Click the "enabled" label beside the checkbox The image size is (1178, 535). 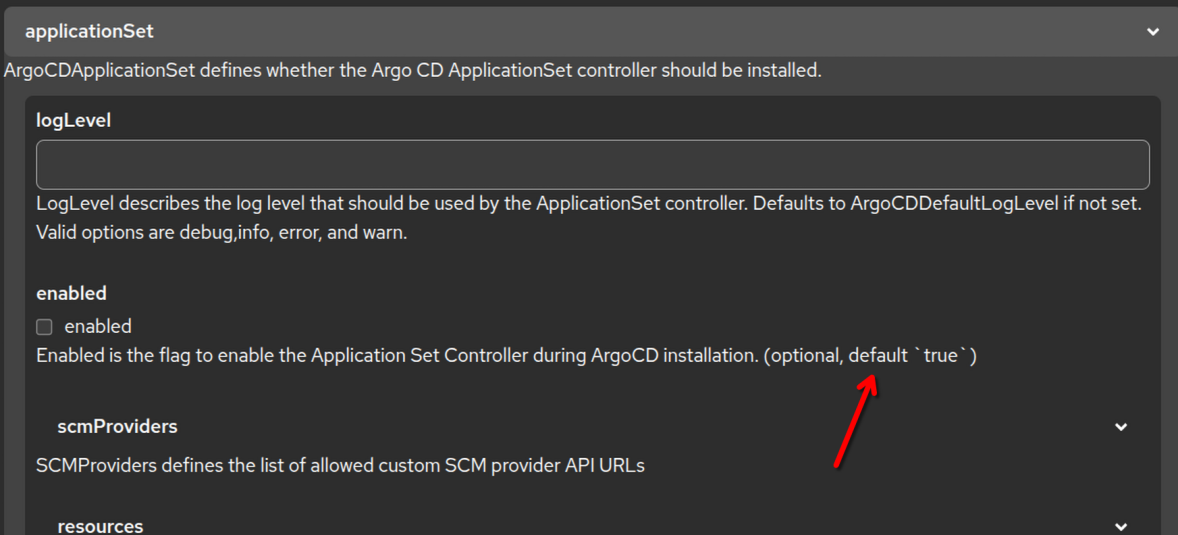point(98,327)
